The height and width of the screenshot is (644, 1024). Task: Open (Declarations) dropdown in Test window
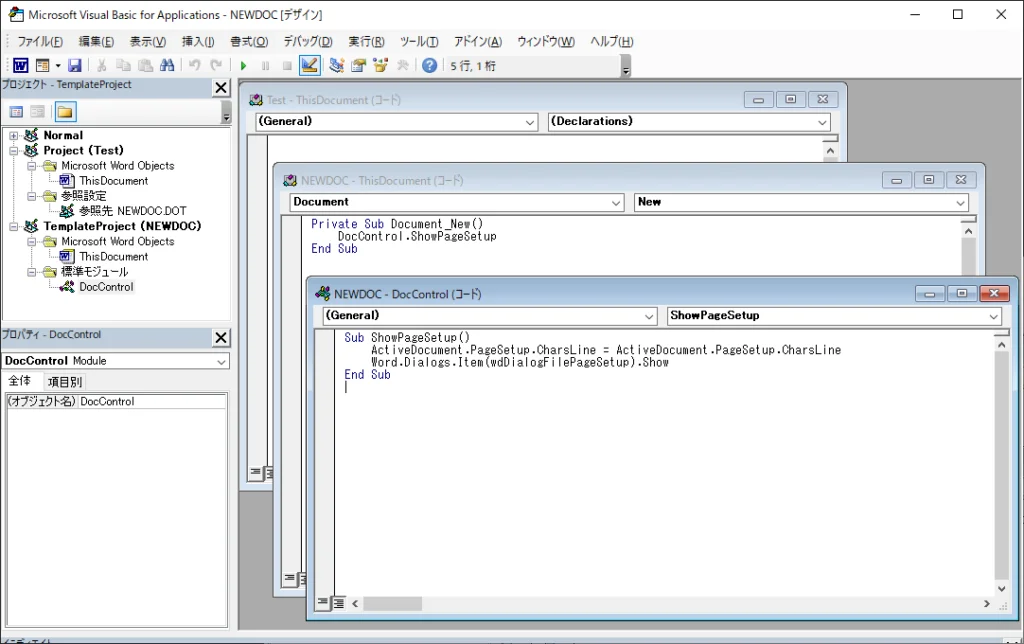point(822,122)
